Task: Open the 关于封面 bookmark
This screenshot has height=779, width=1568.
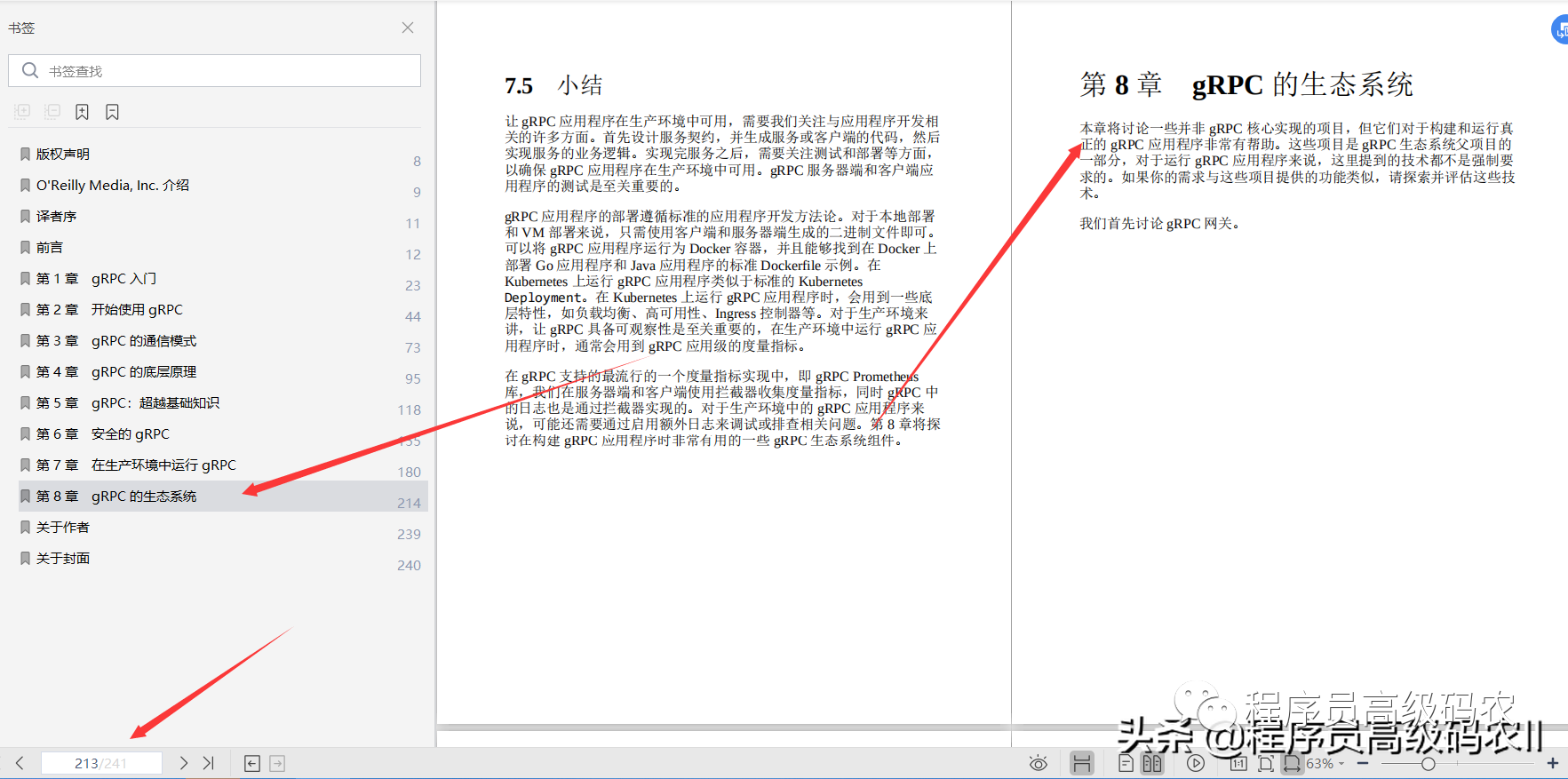Action: pos(62,558)
